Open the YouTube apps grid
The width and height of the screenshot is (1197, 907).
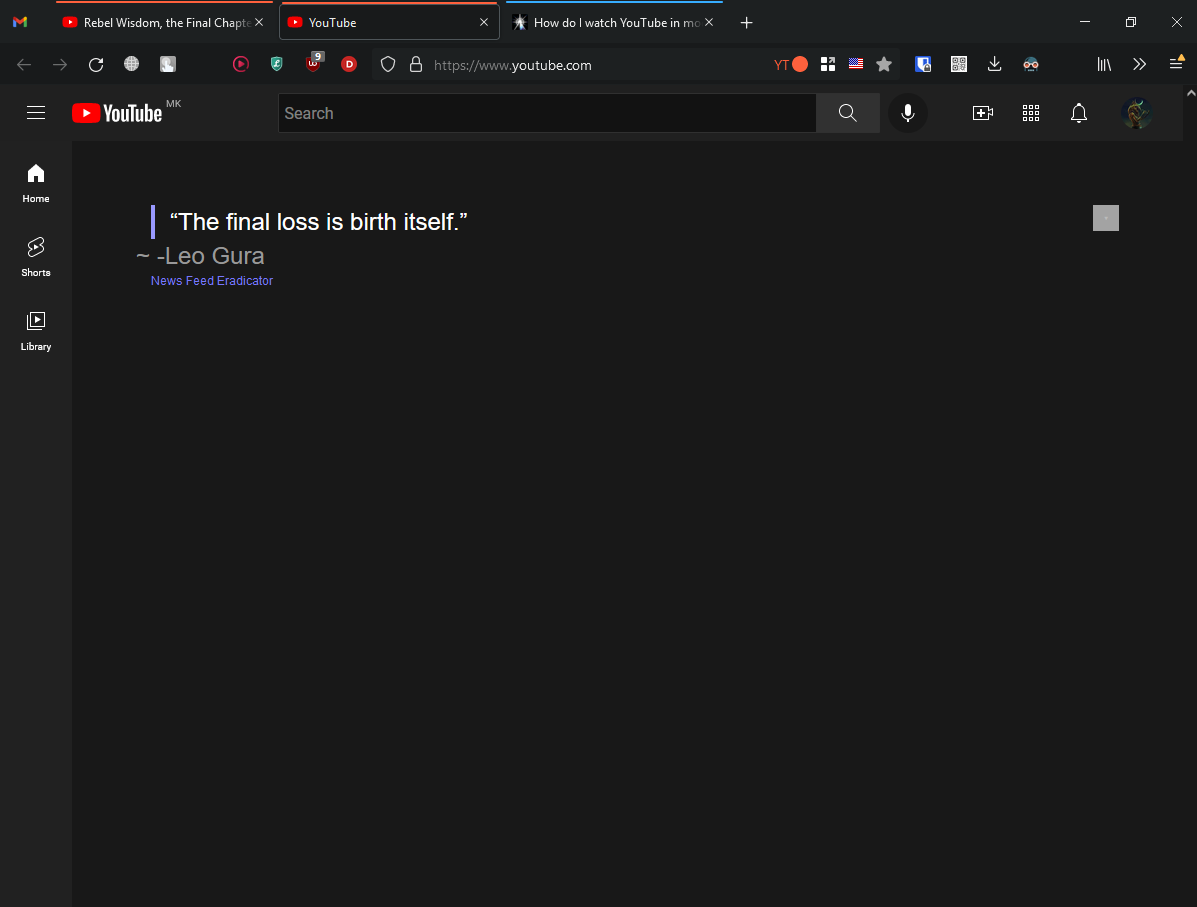point(1031,113)
